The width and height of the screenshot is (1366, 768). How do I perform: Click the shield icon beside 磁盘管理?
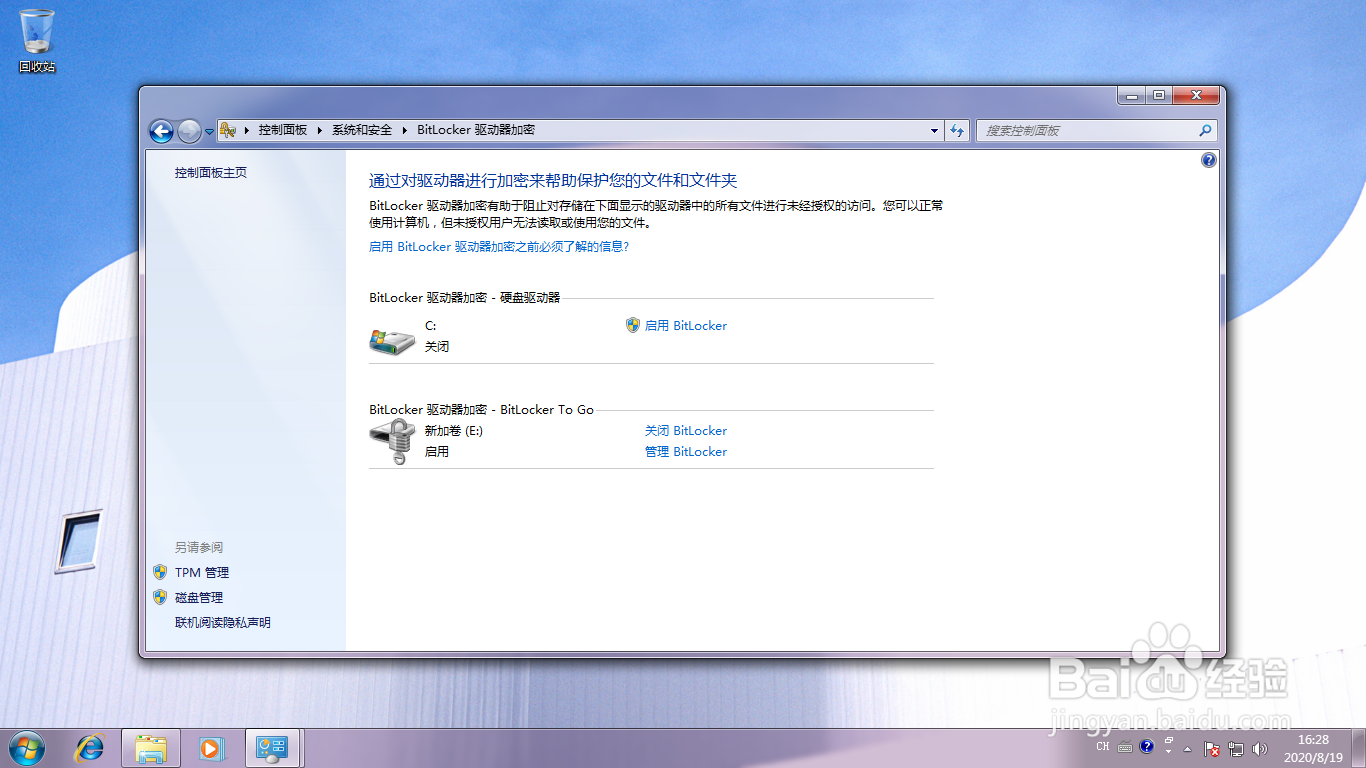(160, 597)
